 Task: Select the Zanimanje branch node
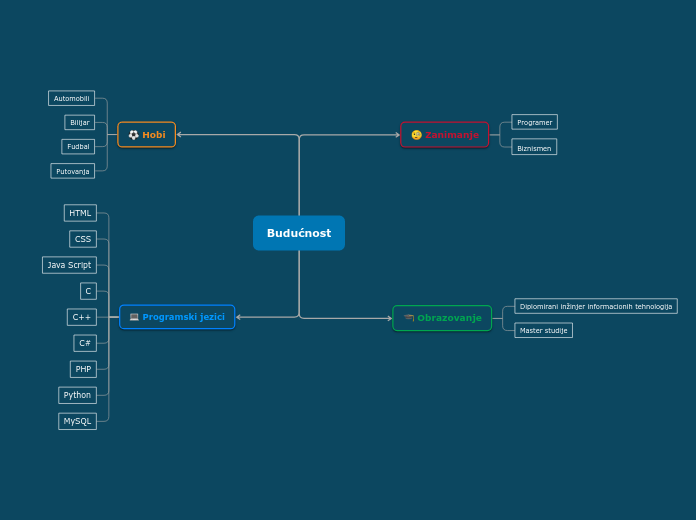tap(444, 135)
